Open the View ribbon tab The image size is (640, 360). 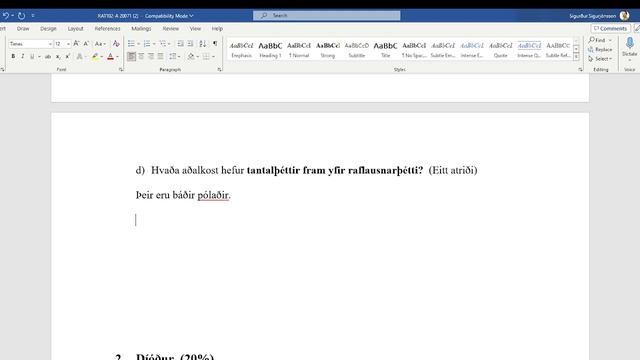195,29
